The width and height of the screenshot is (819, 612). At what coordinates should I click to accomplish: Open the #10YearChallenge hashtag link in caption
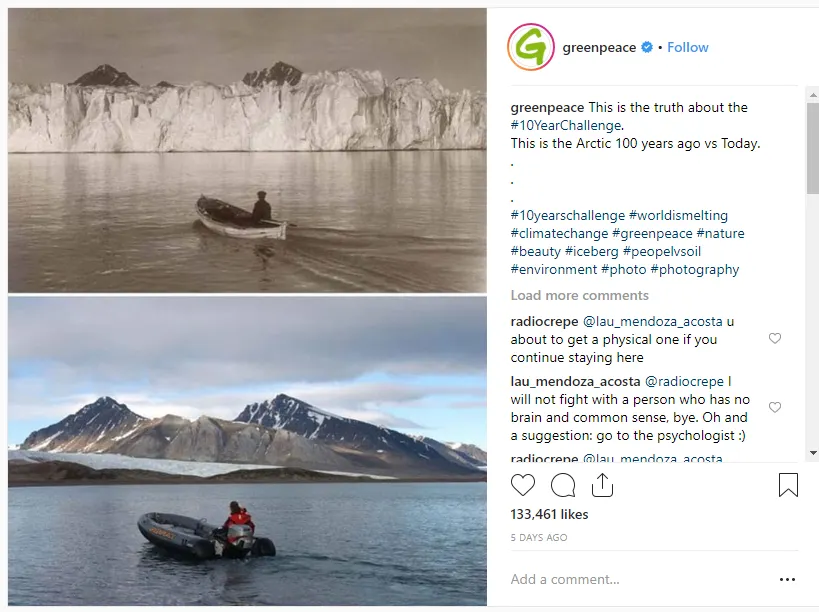[566, 125]
